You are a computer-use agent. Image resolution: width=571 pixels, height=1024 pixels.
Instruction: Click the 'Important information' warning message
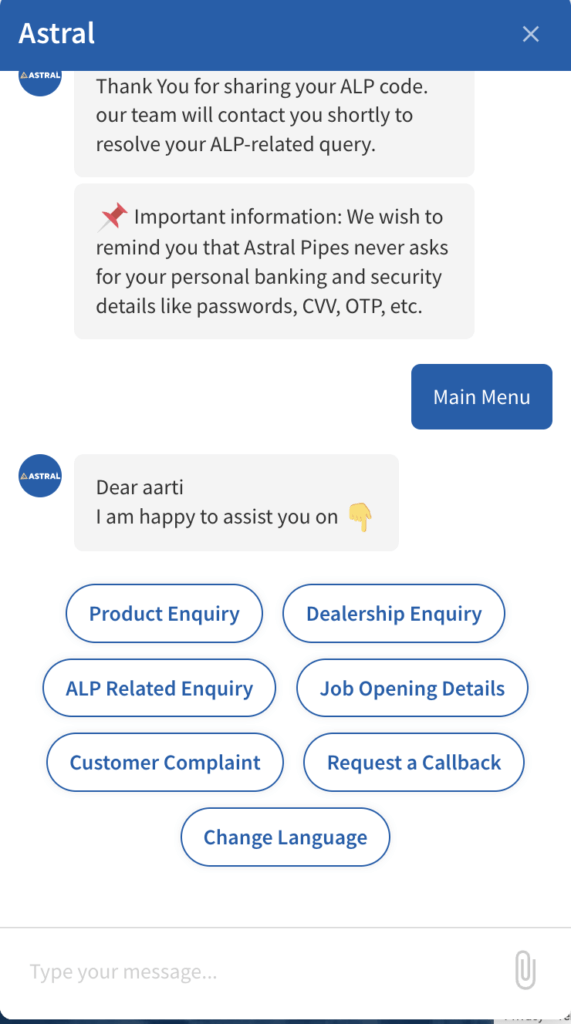274,261
